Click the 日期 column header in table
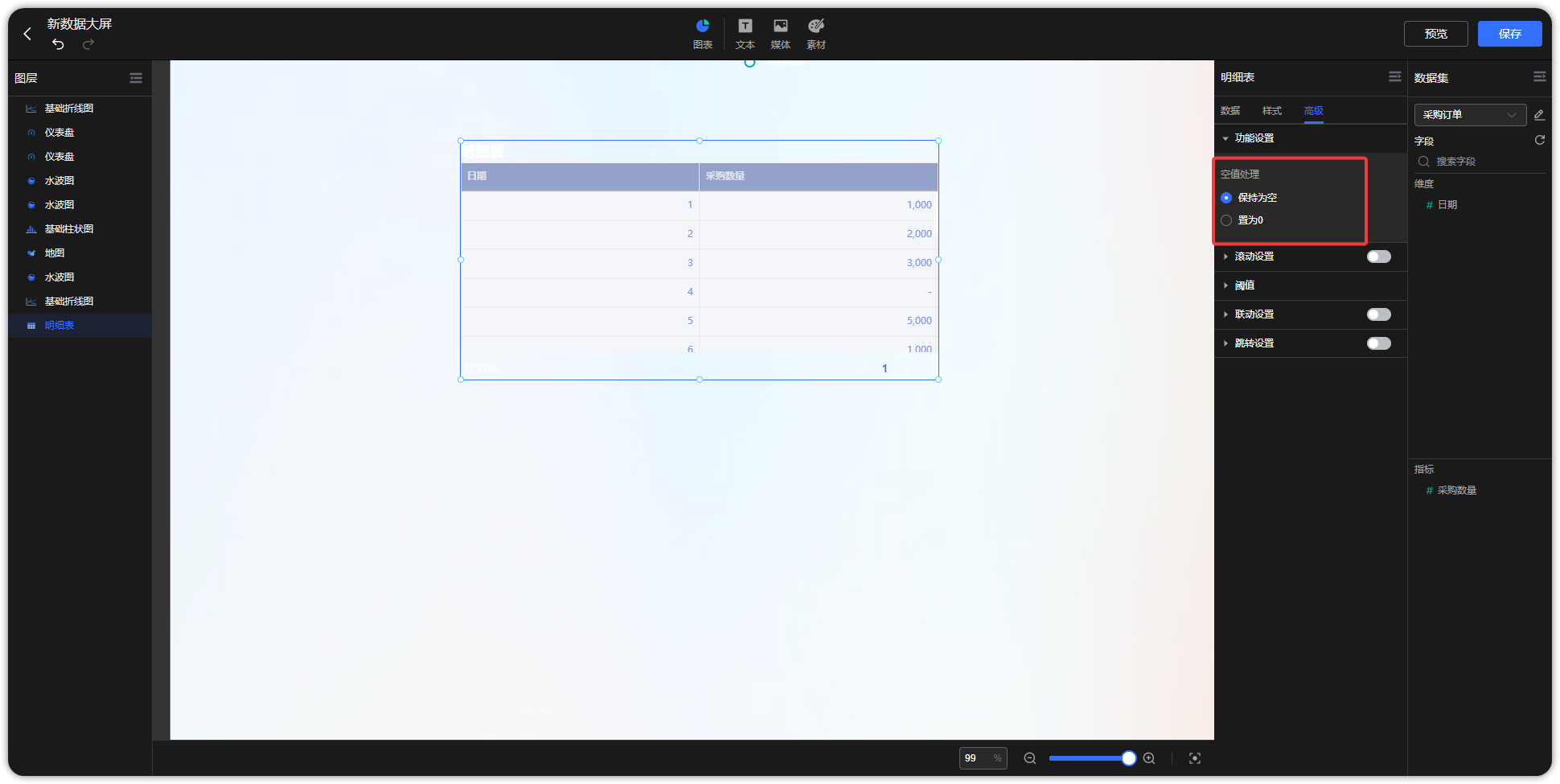The width and height of the screenshot is (1560, 784). point(580,176)
